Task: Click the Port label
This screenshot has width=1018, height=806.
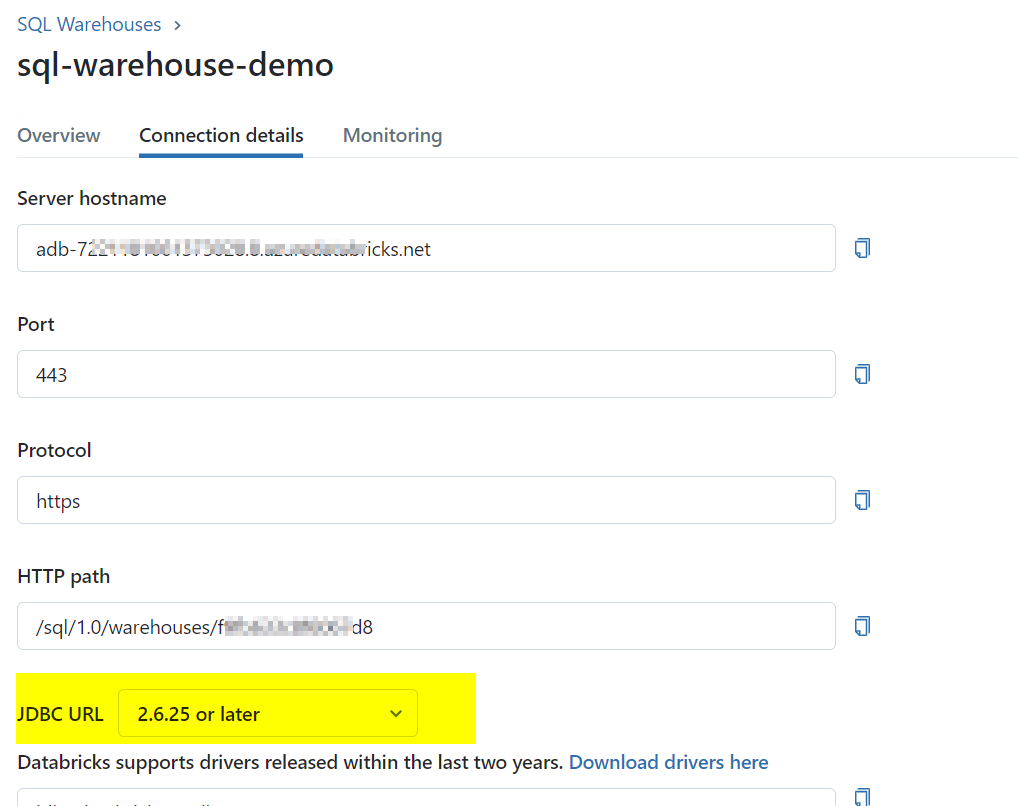Action: (x=36, y=324)
